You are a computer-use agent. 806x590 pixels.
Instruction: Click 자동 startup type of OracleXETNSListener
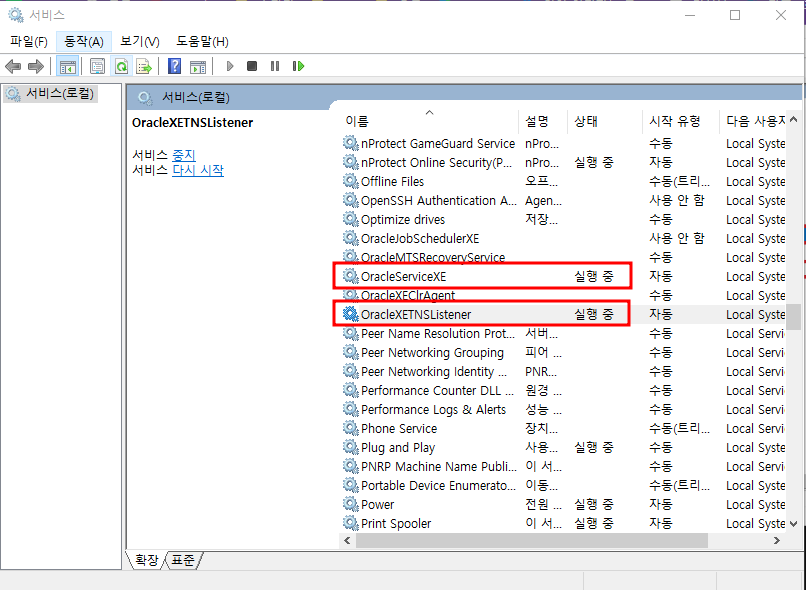661,314
